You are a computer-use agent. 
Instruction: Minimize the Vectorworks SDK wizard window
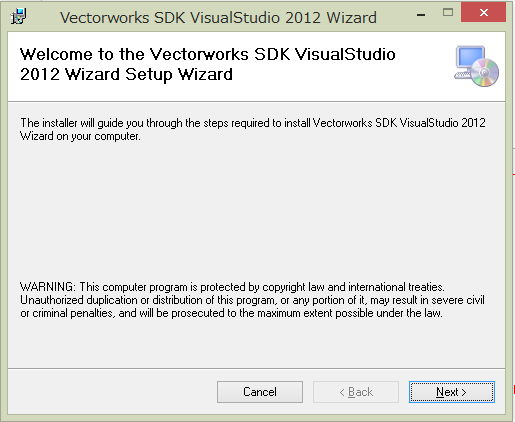click(421, 15)
